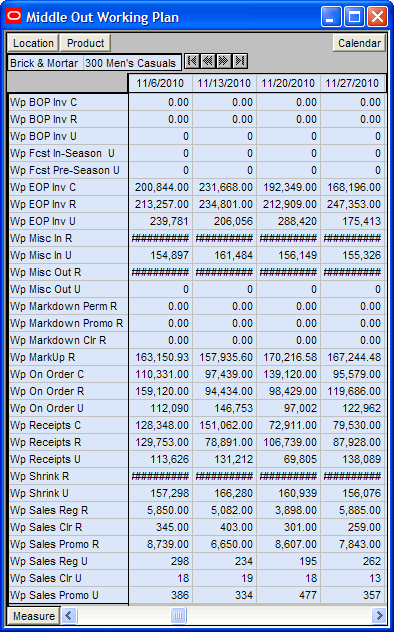
Task: Select the Wp Receipts U row label
Action: 68,459
